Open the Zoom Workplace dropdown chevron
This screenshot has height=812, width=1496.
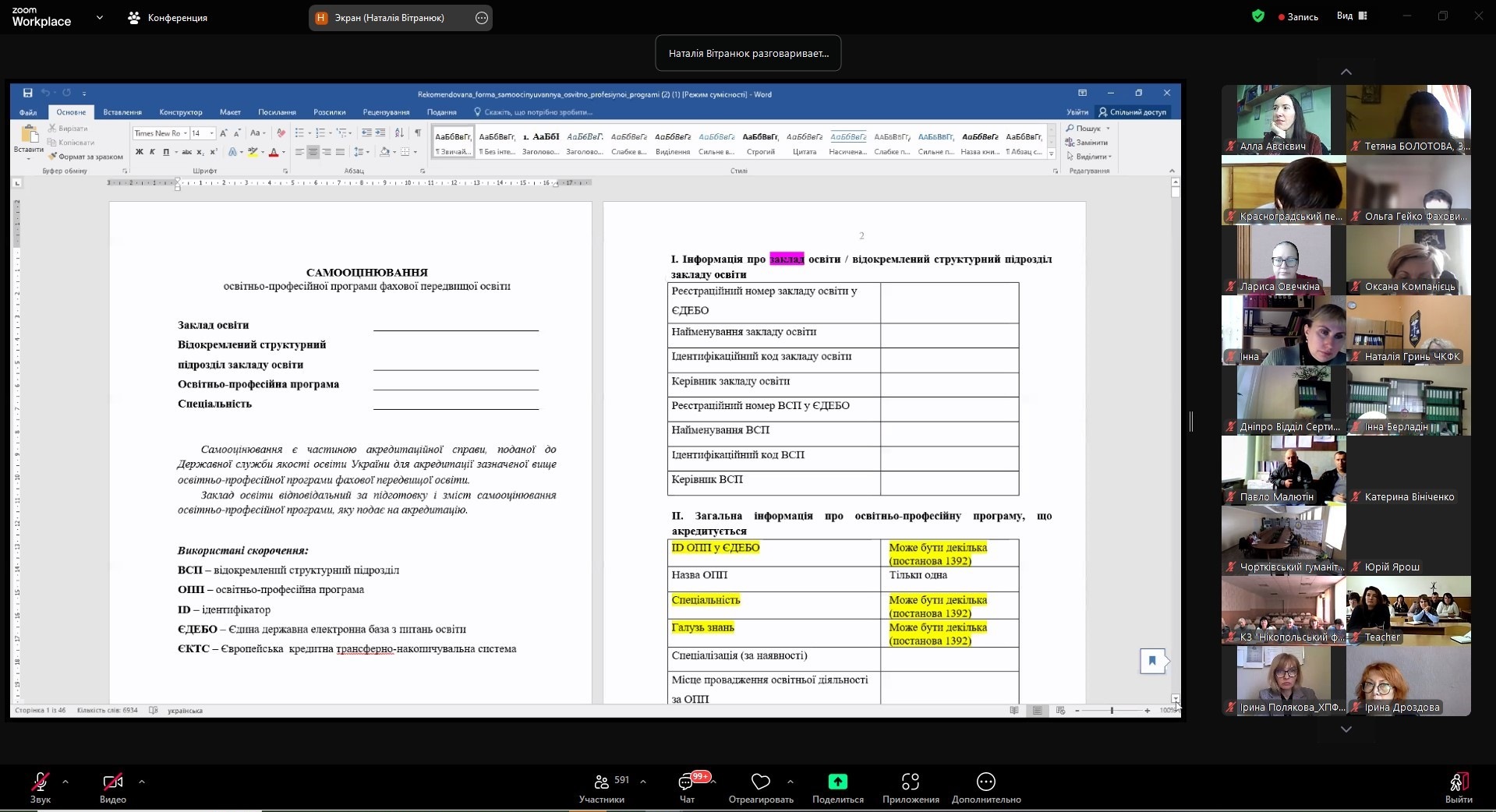(99, 17)
